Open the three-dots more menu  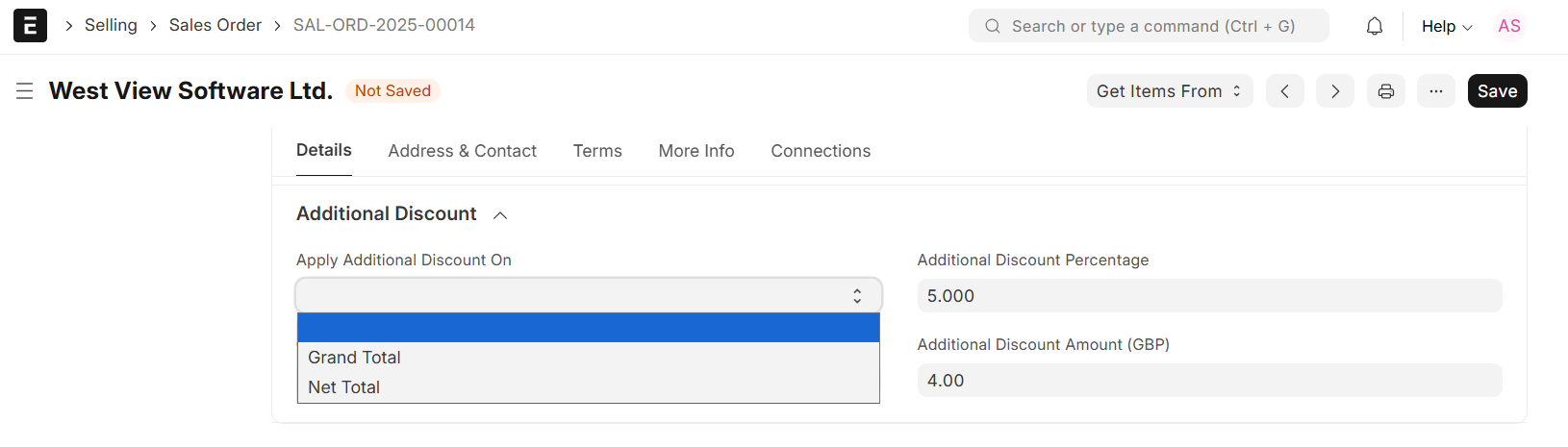point(1436,91)
